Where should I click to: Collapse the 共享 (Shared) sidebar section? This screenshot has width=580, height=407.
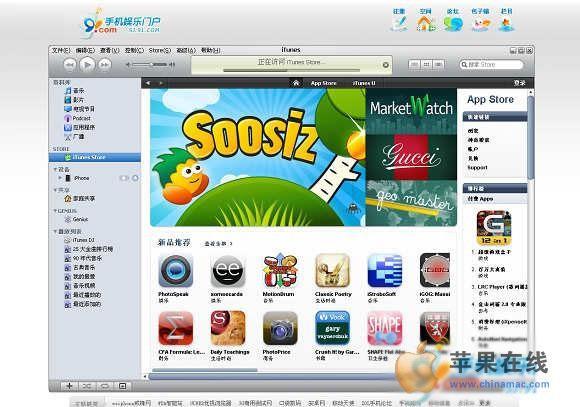[x=55, y=190]
